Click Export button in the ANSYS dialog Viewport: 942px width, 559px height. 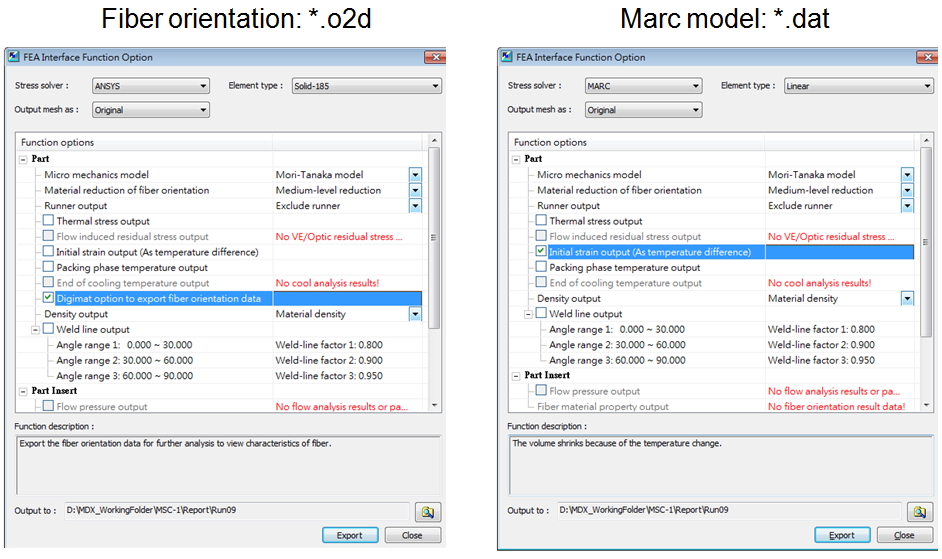[349, 535]
